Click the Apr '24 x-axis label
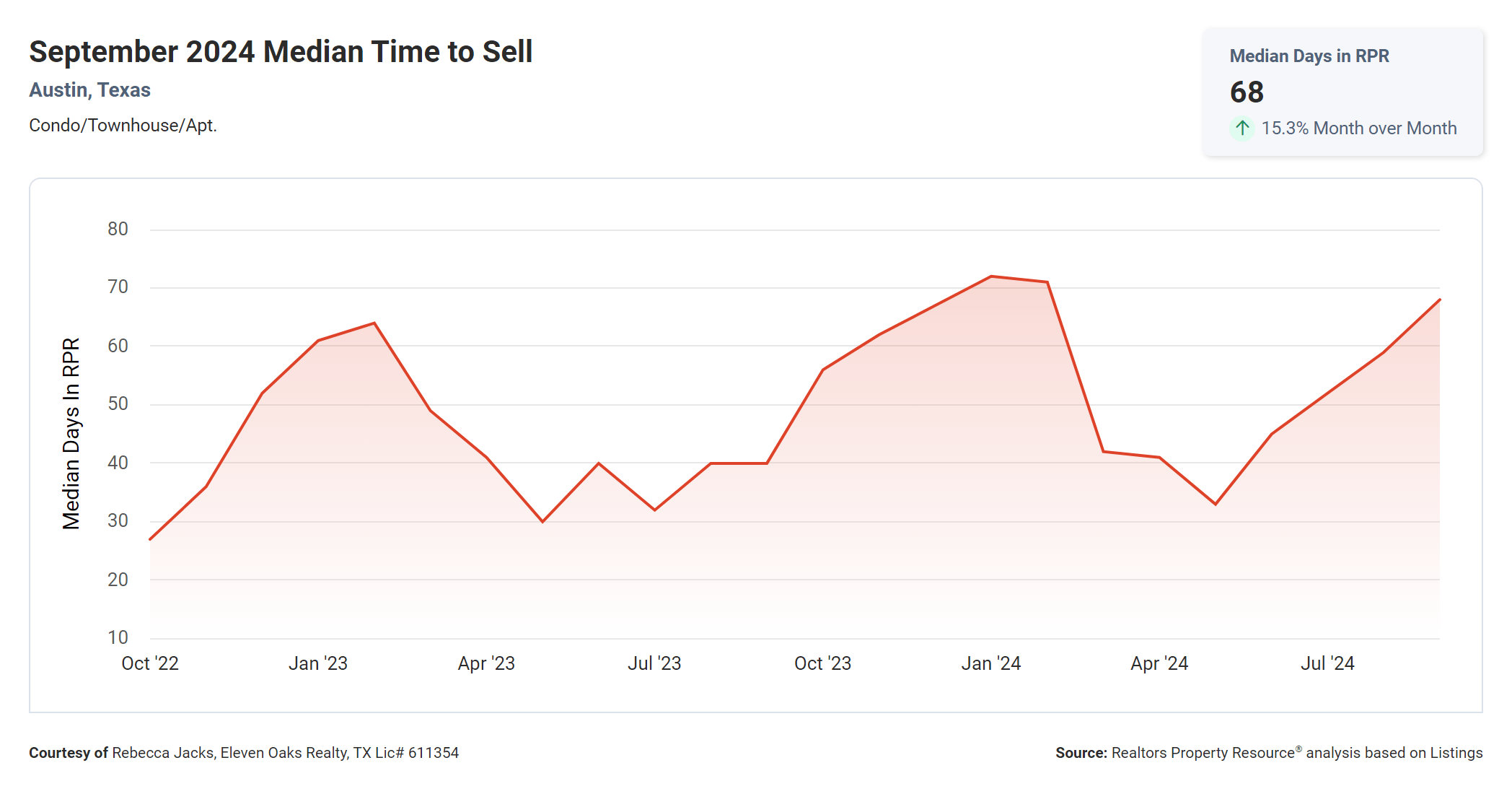This screenshot has height=794, width=1512. pos(1159,663)
